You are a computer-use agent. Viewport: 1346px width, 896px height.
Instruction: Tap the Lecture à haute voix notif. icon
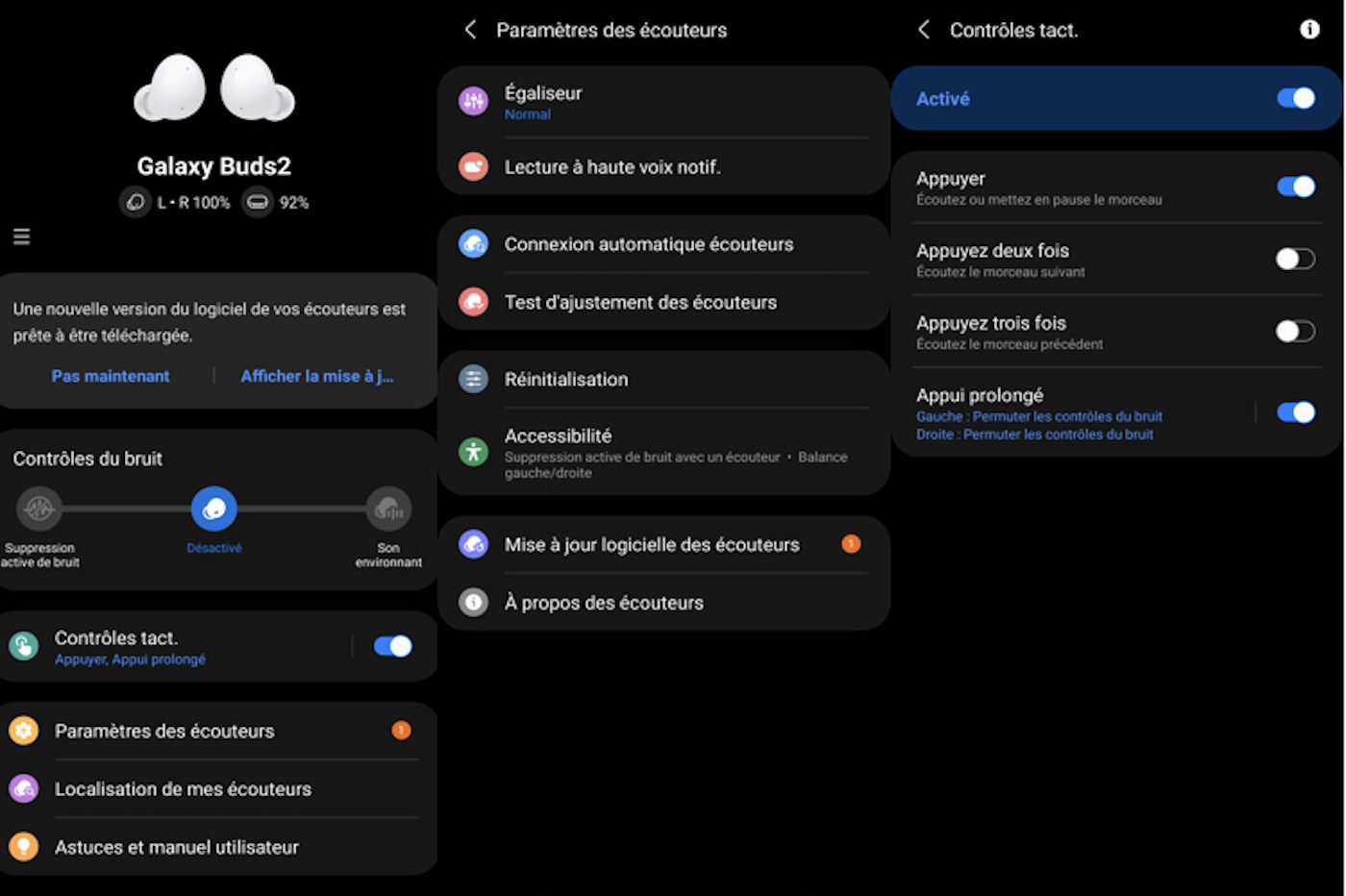tap(473, 167)
